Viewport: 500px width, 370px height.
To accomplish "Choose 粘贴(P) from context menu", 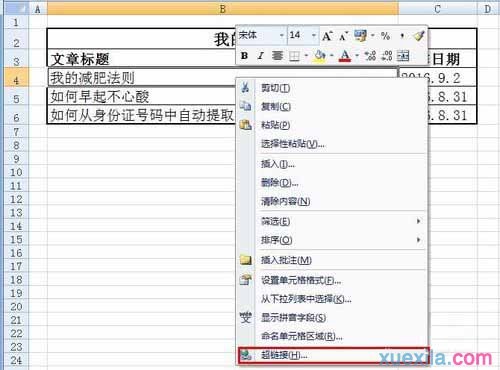I will coord(332,125).
